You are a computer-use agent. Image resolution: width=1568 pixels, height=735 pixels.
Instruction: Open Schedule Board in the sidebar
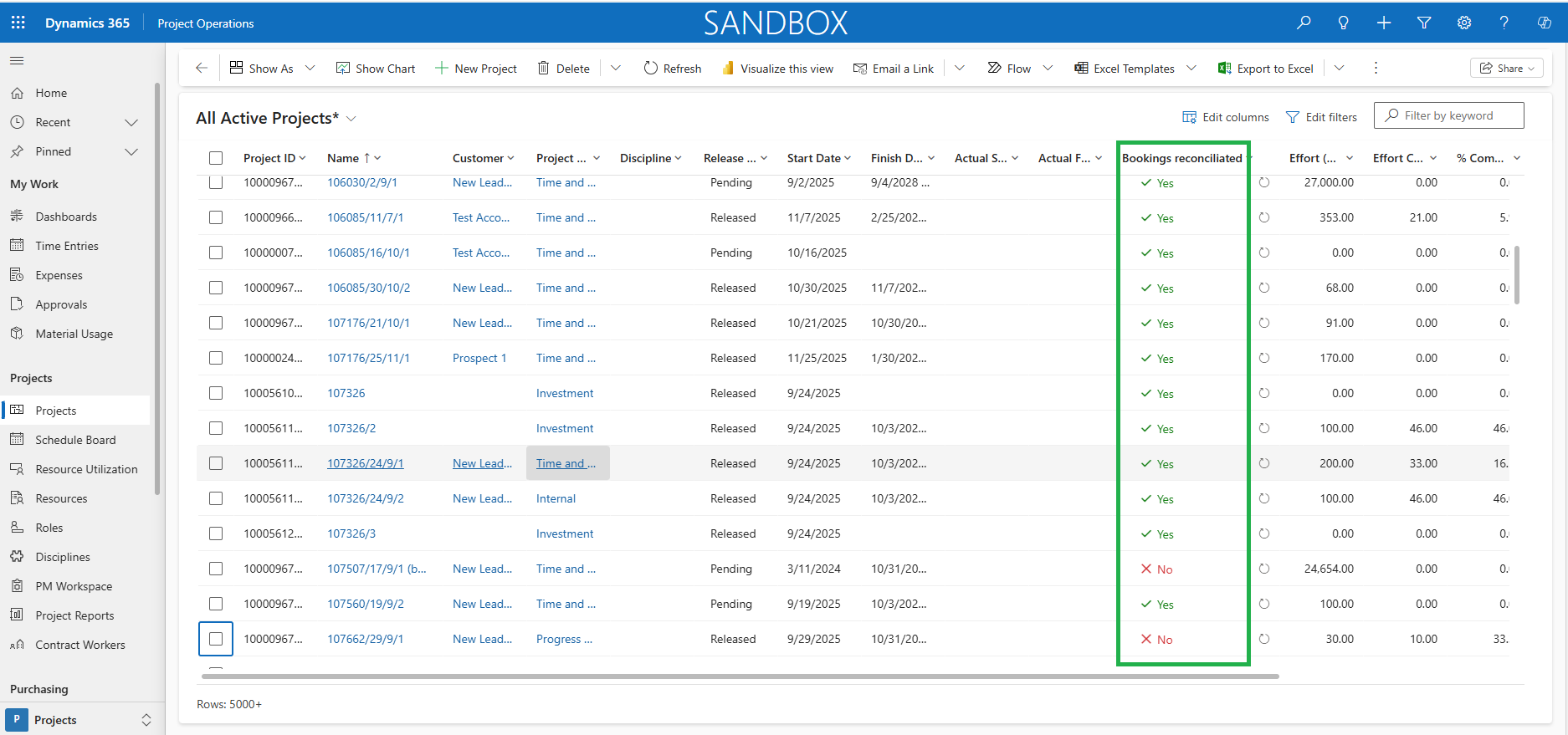75,440
